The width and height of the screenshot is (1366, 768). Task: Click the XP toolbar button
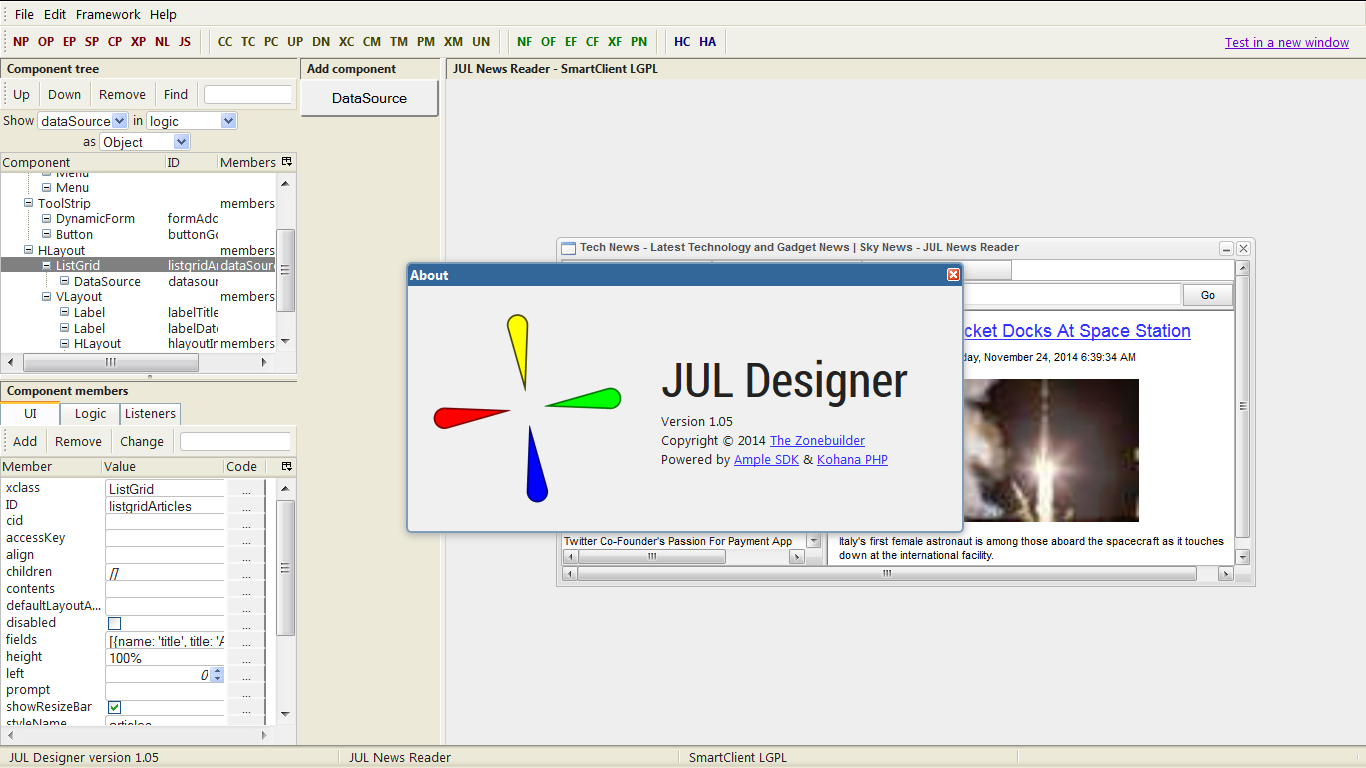coord(138,41)
